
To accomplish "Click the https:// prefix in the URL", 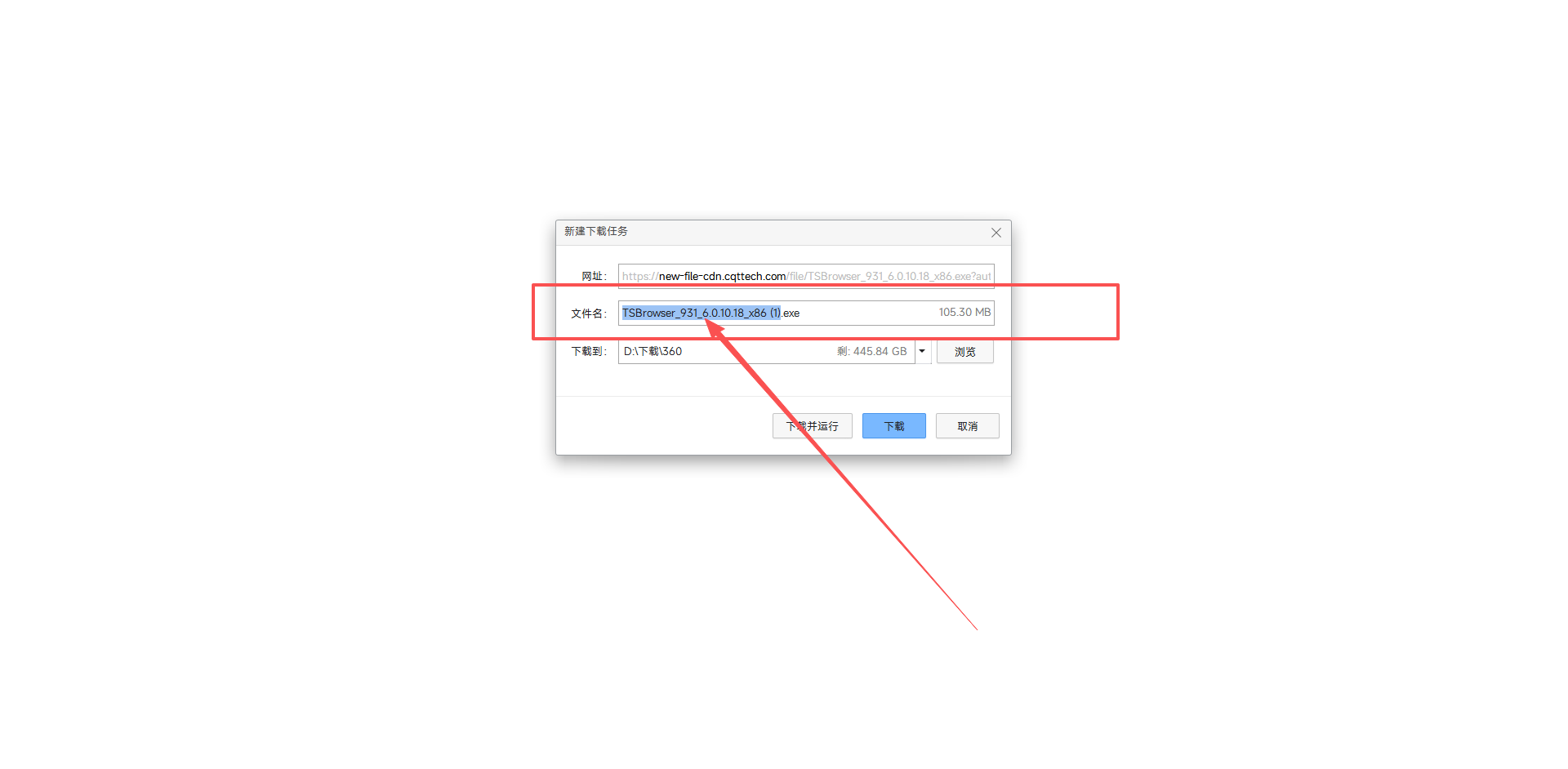I will pos(640,276).
